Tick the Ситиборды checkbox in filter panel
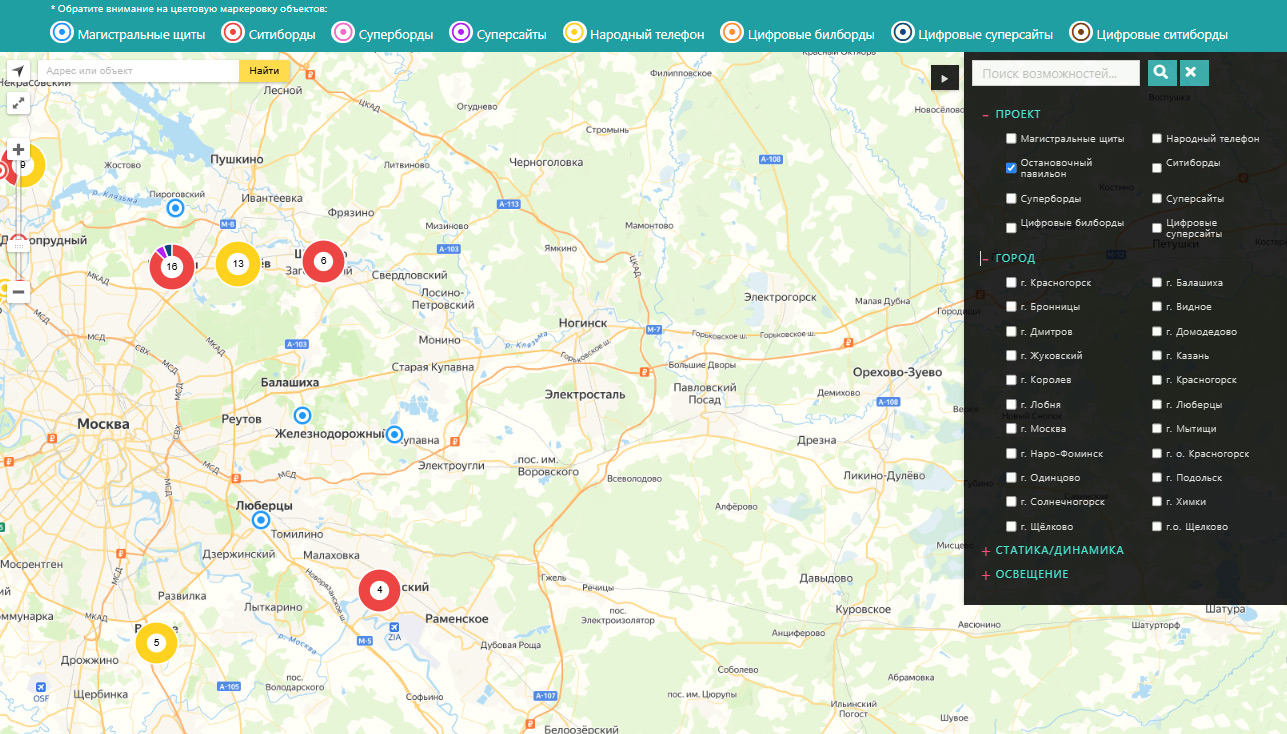Viewport: 1287px width, 734px height. tap(1157, 168)
